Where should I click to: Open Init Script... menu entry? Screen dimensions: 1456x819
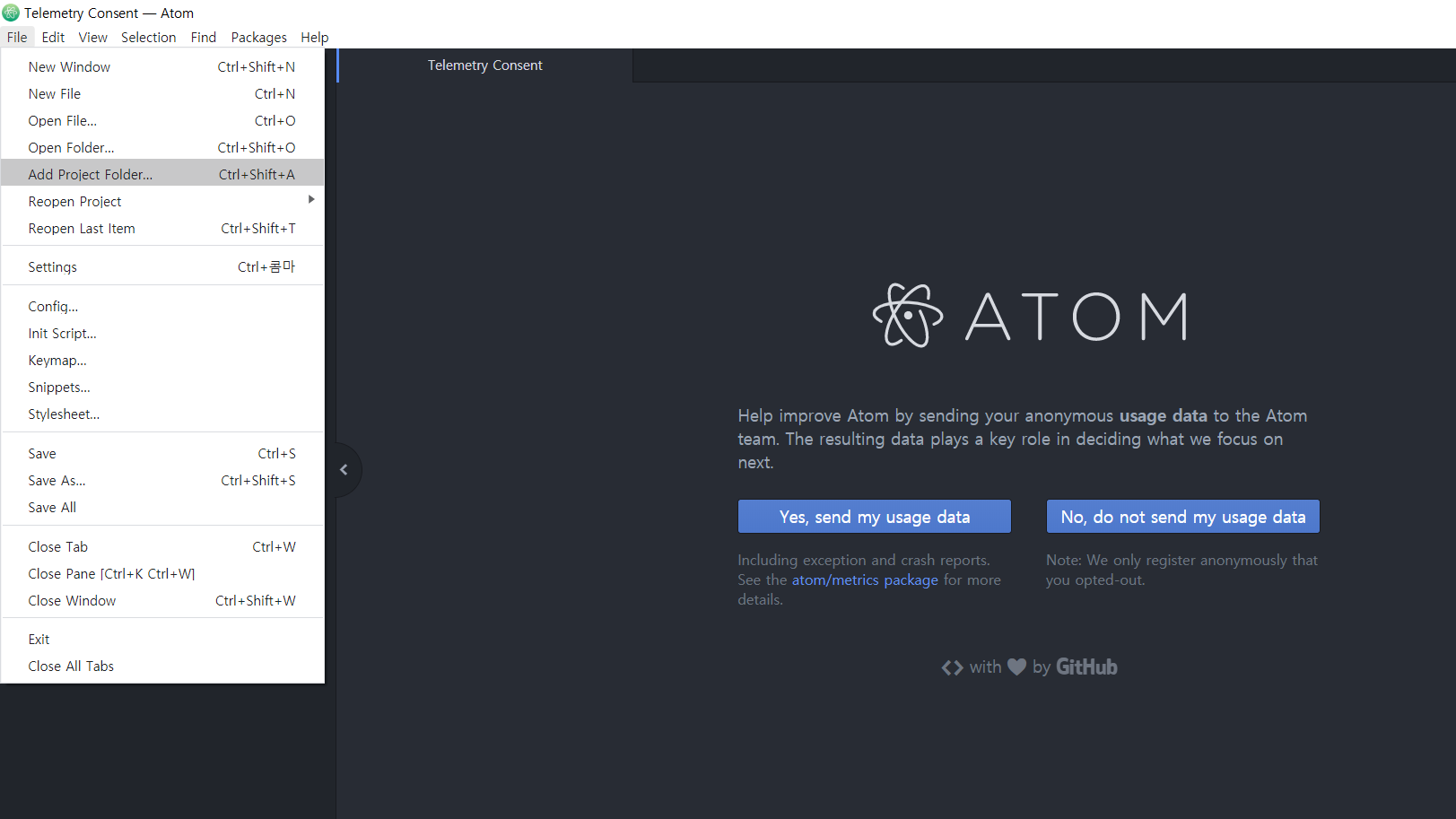pyautogui.click(x=162, y=334)
